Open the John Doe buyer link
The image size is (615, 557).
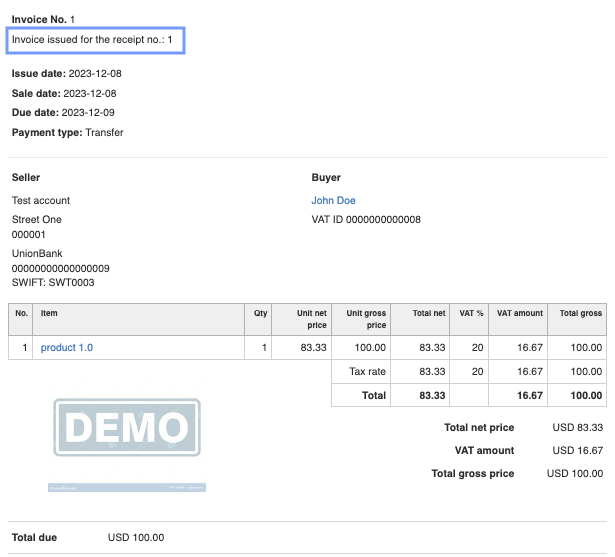tap(333, 201)
